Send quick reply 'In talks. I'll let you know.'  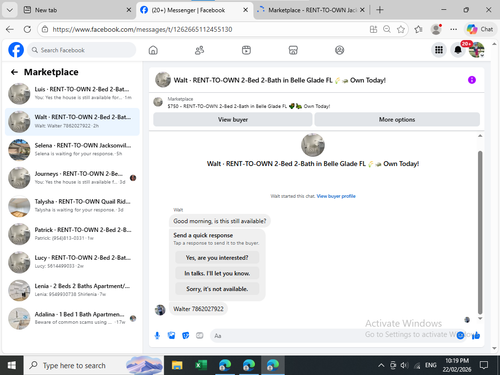pos(217,273)
